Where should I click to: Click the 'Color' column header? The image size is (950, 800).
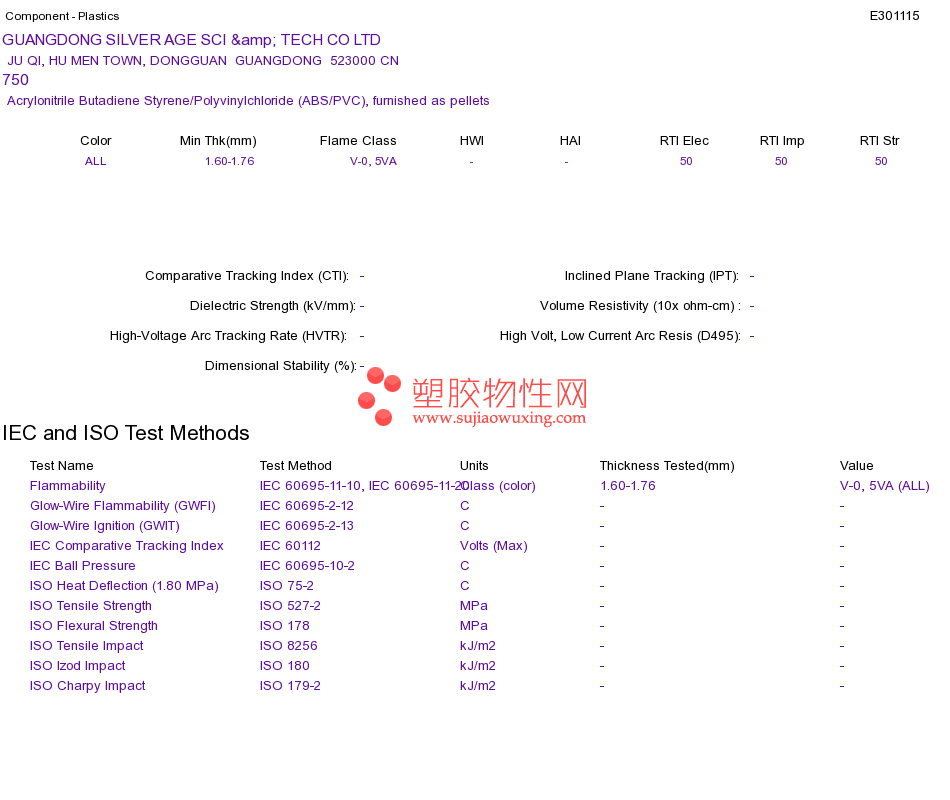click(96, 141)
